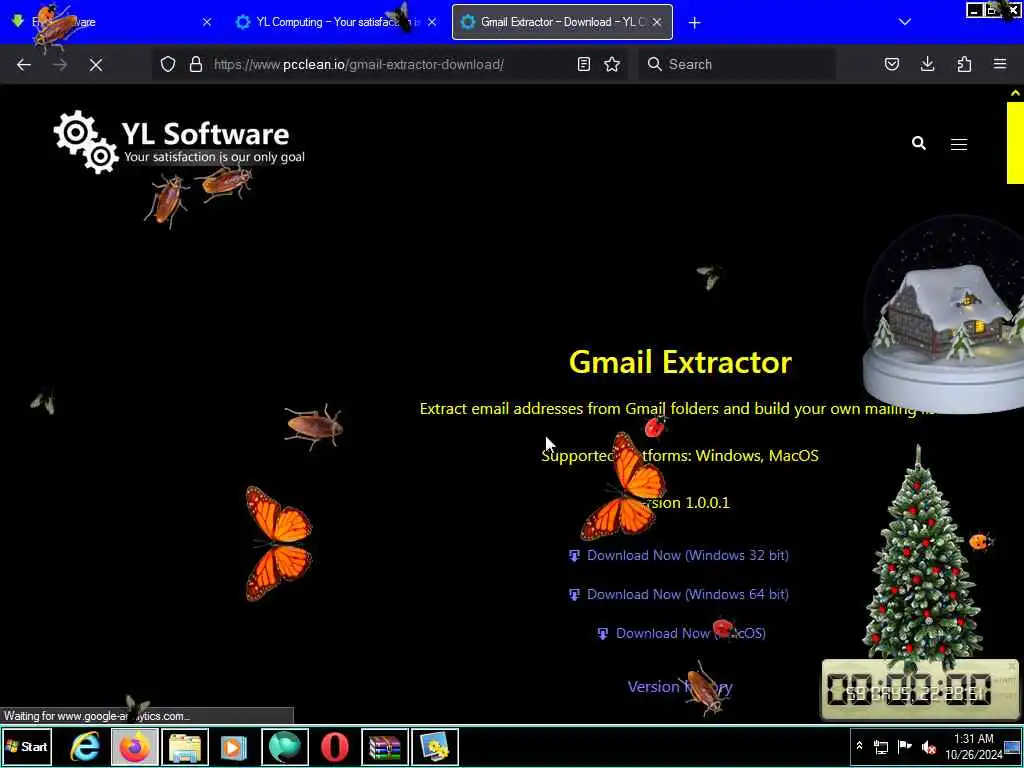Click the yellow page scrollbar thumb
1024x768 pixels.
1015,142
